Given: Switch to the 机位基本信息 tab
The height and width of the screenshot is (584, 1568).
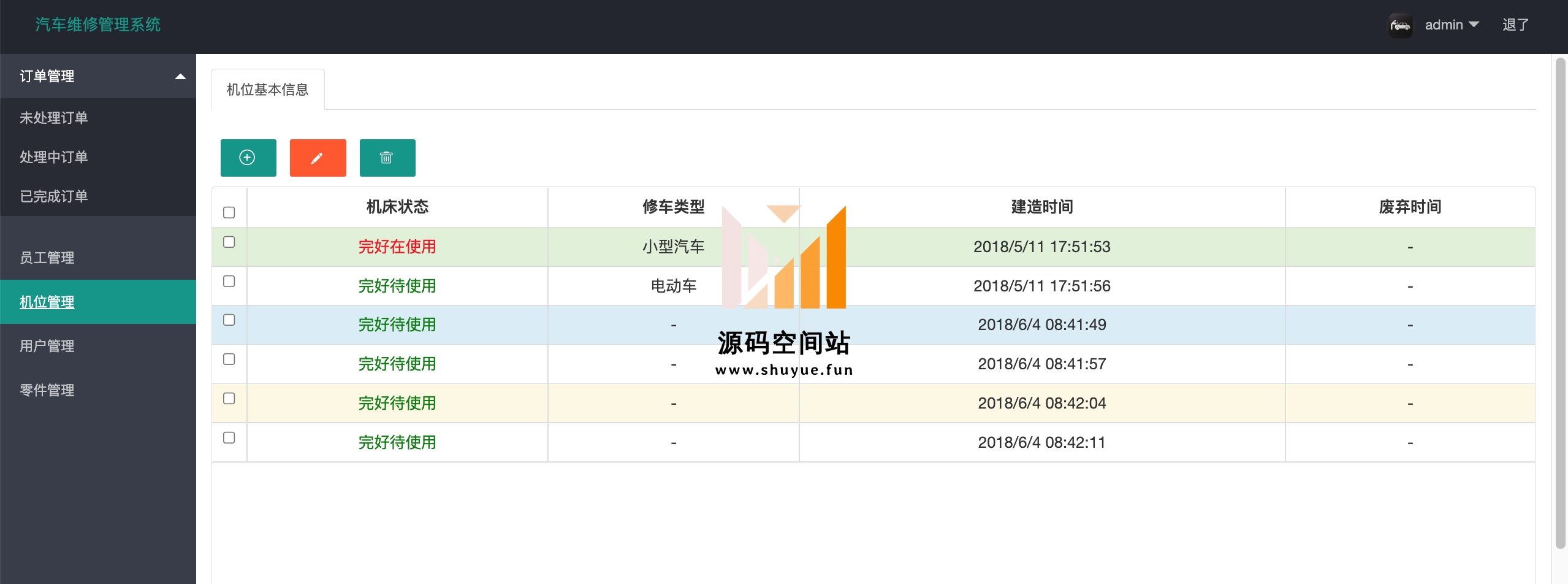Looking at the screenshot, I should 268,90.
